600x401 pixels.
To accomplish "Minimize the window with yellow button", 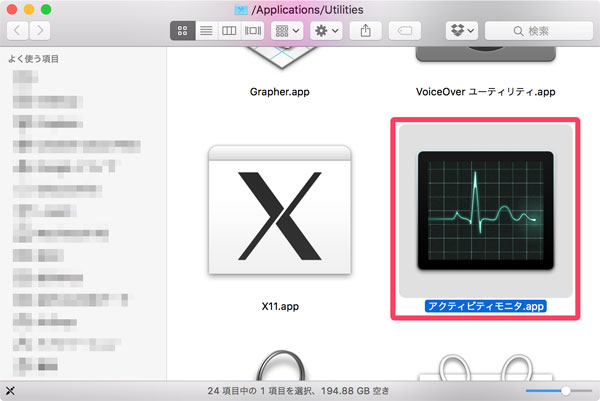I will click(x=29, y=9).
